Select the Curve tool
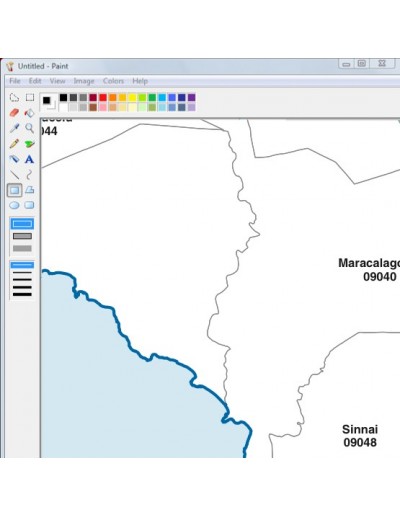Screen dimensions: 400x517 [30, 175]
